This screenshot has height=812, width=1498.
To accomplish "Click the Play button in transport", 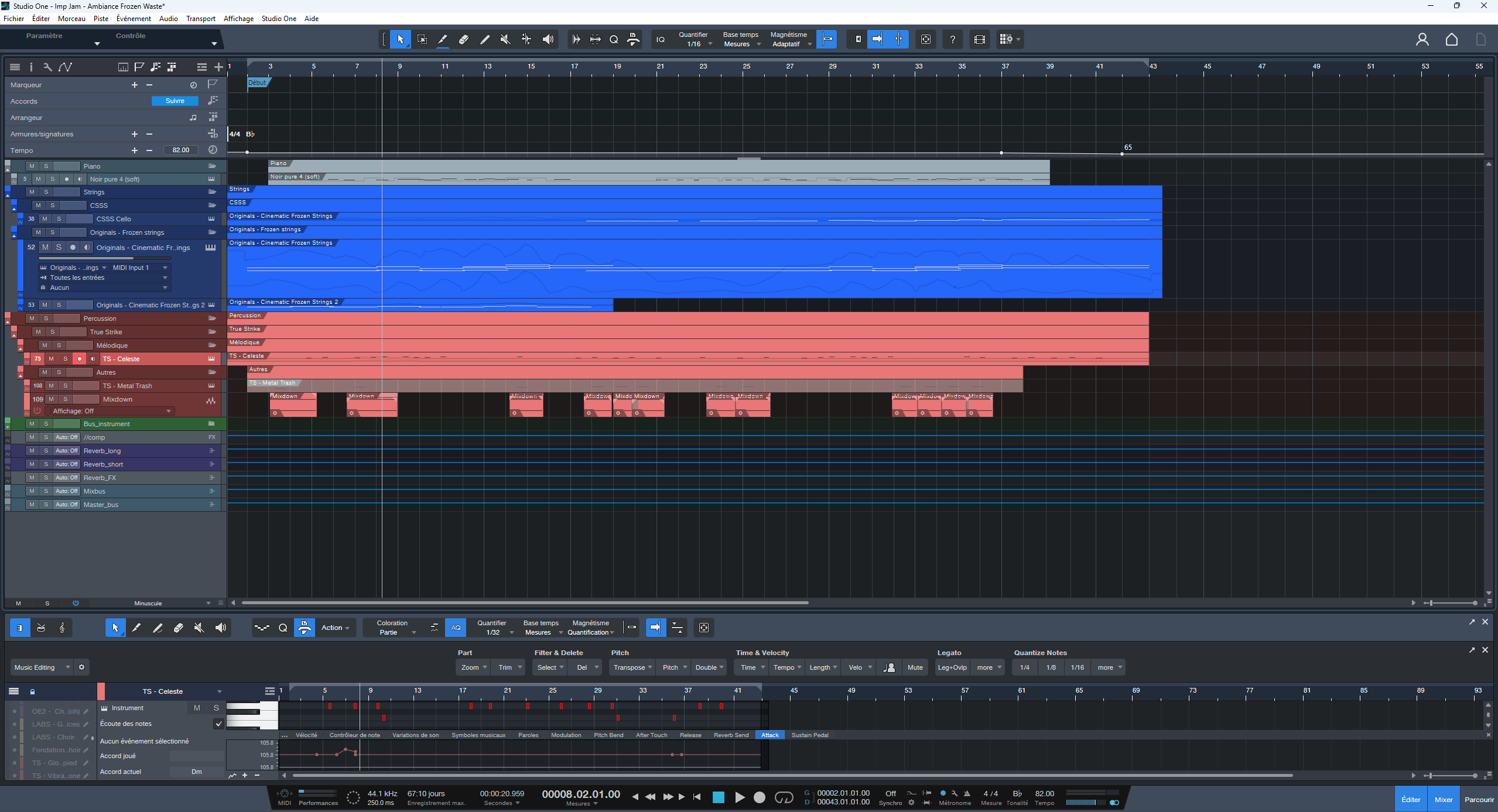I will (x=740, y=797).
